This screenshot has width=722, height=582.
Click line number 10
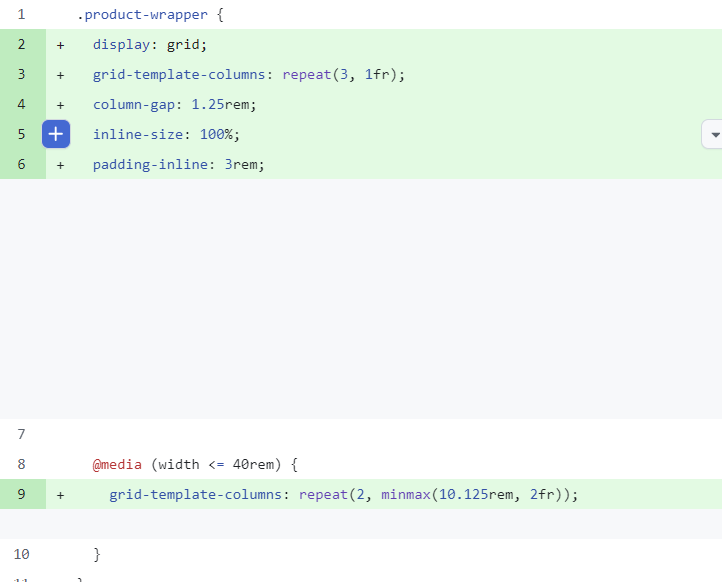click(21, 554)
